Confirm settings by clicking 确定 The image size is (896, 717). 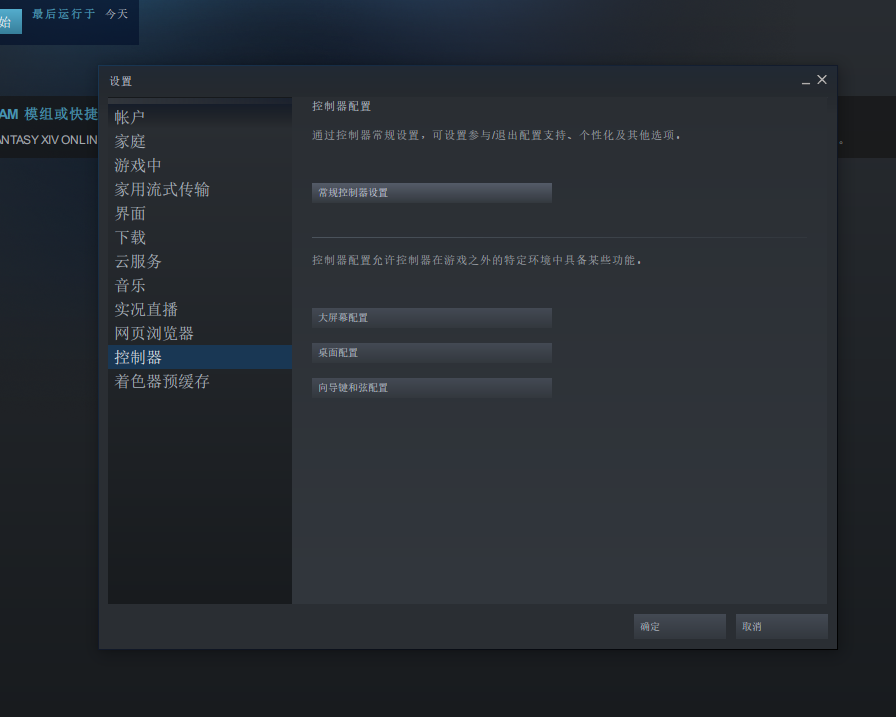click(x=679, y=625)
